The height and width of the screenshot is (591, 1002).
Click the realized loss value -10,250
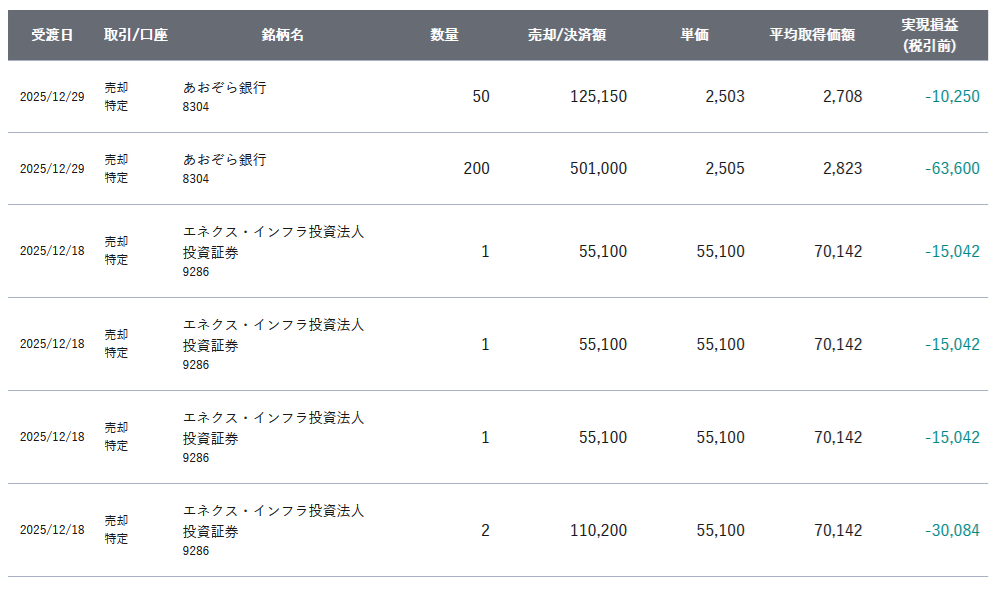click(952, 97)
